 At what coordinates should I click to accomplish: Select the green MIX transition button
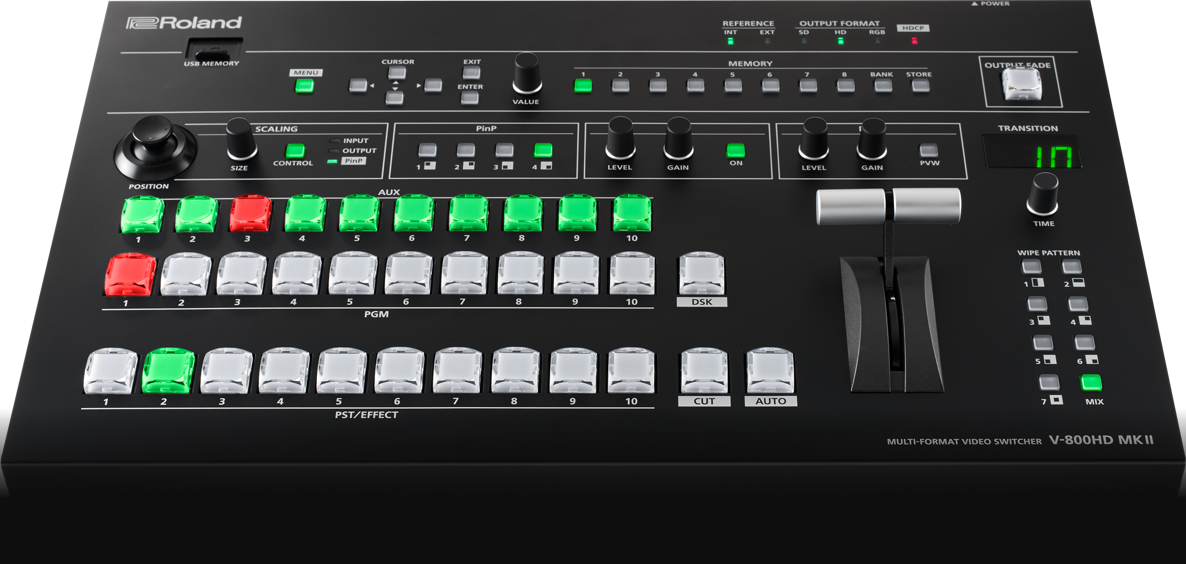(1091, 382)
